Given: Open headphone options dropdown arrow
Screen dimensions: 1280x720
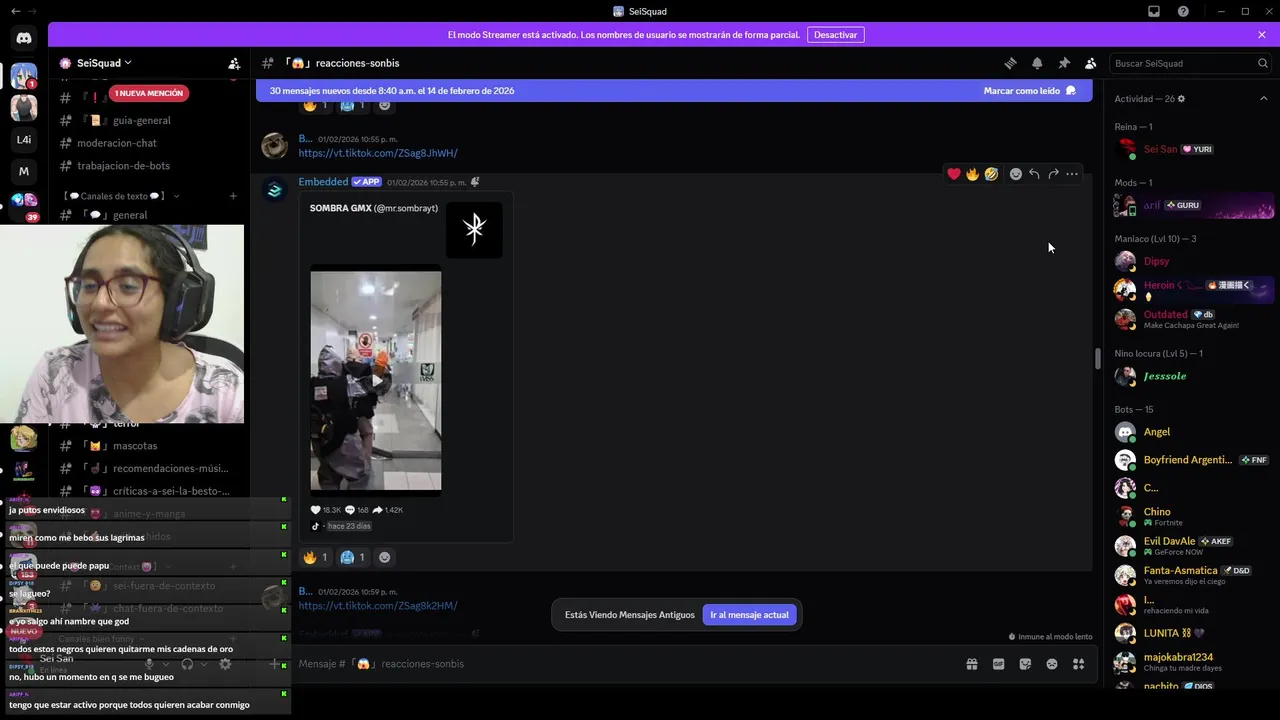Looking at the screenshot, I should coord(204,664).
